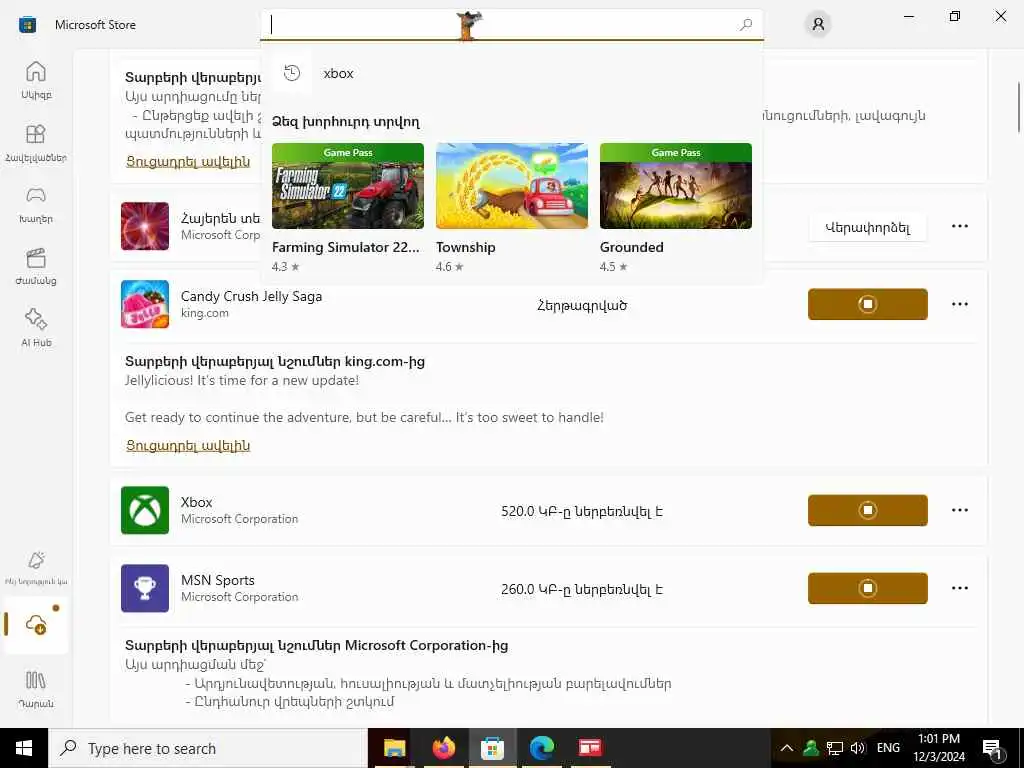Open the Windows Start menu
The image size is (1024, 768).
(x=24, y=748)
